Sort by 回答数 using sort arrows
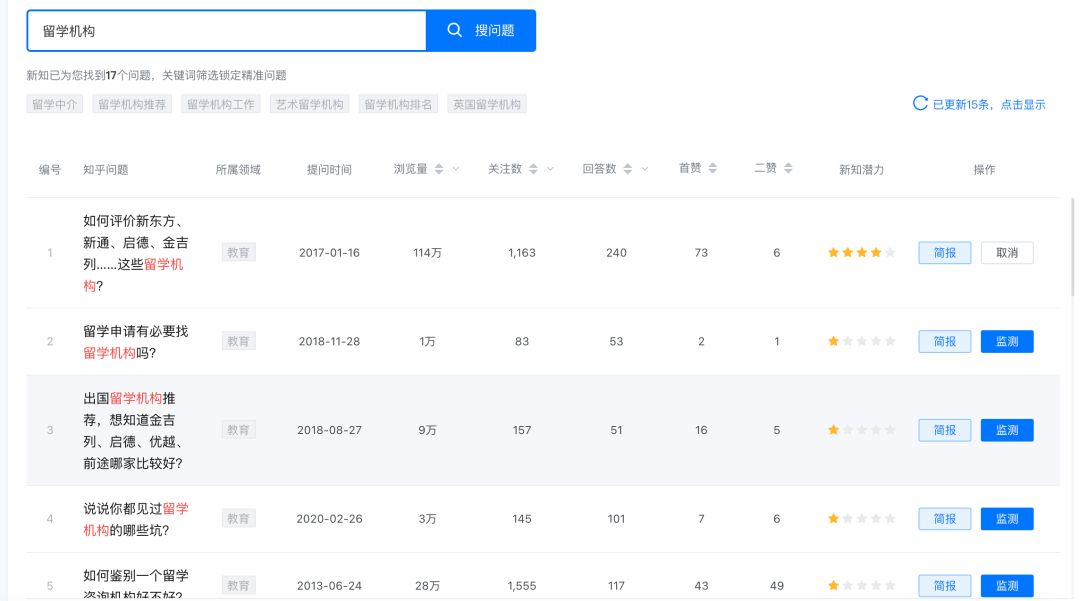 pos(628,169)
